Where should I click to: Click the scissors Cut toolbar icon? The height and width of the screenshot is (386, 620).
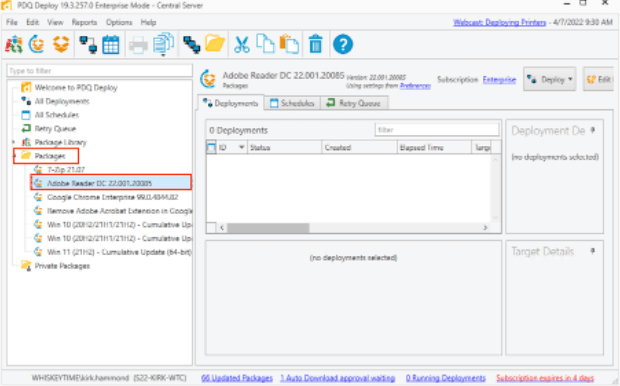242,44
